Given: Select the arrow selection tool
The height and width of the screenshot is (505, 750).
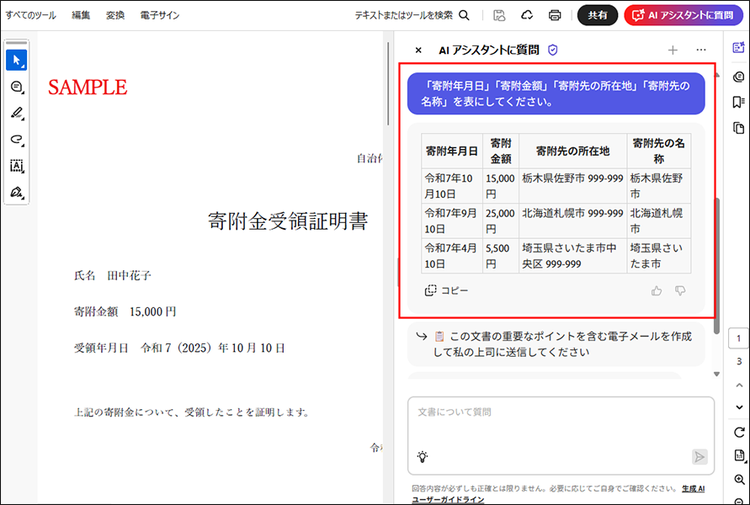Looking at the screenshot, I should (16, 61).
